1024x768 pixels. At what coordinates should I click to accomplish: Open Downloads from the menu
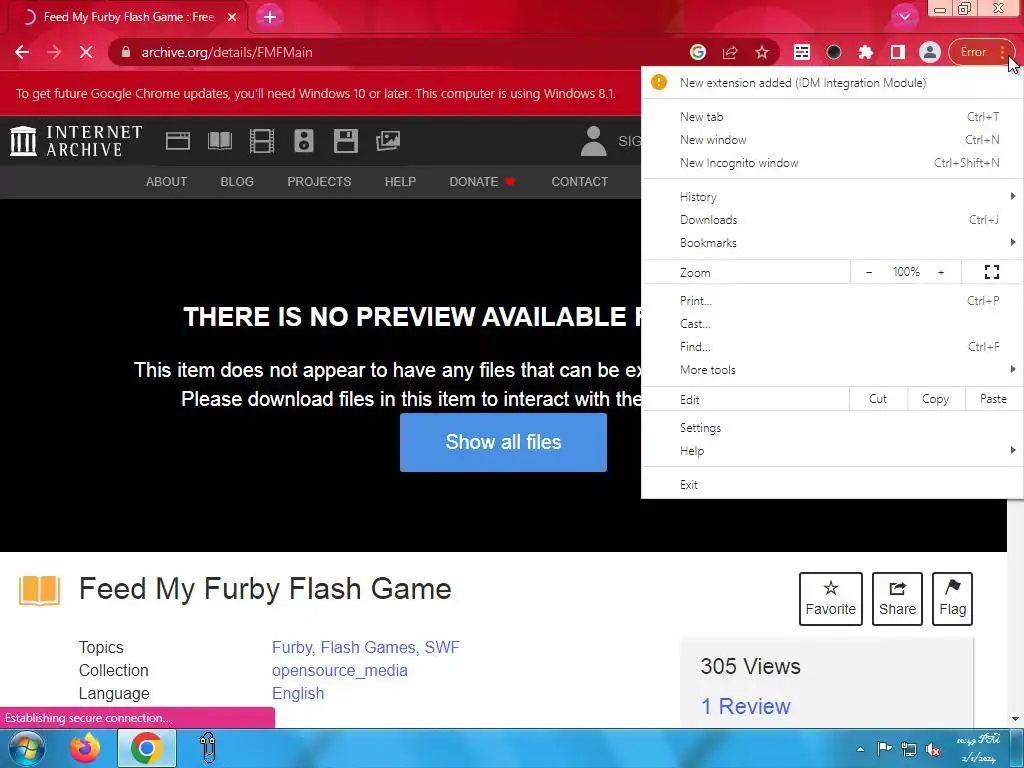click(x=832, y=219)
